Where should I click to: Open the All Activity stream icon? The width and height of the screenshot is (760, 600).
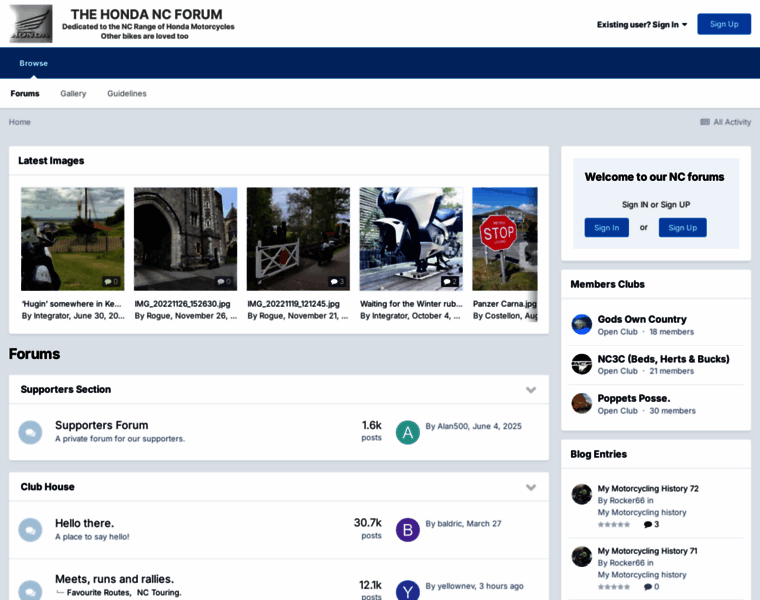[705, 122]
